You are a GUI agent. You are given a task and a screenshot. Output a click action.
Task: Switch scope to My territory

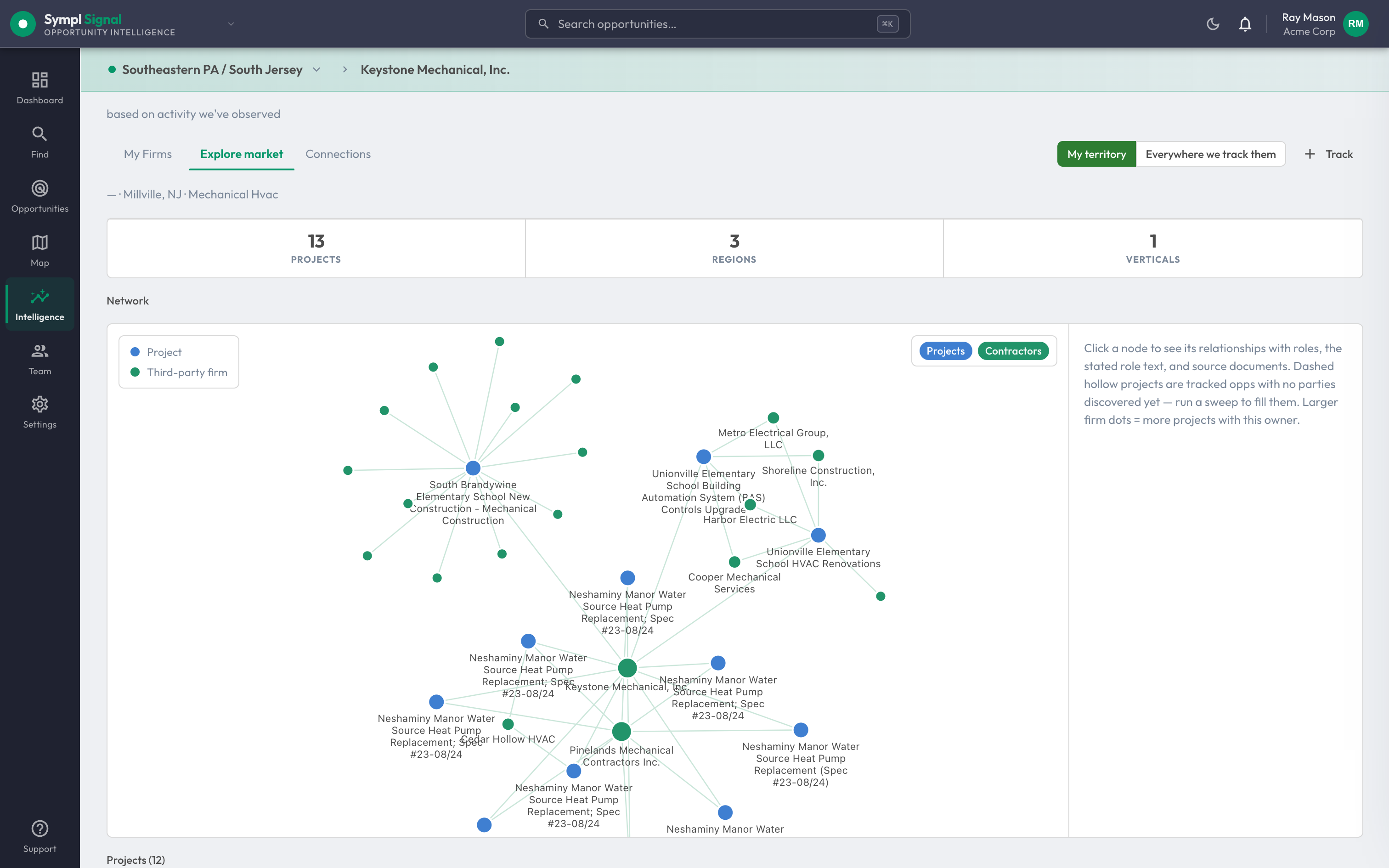pos(1096,154)
